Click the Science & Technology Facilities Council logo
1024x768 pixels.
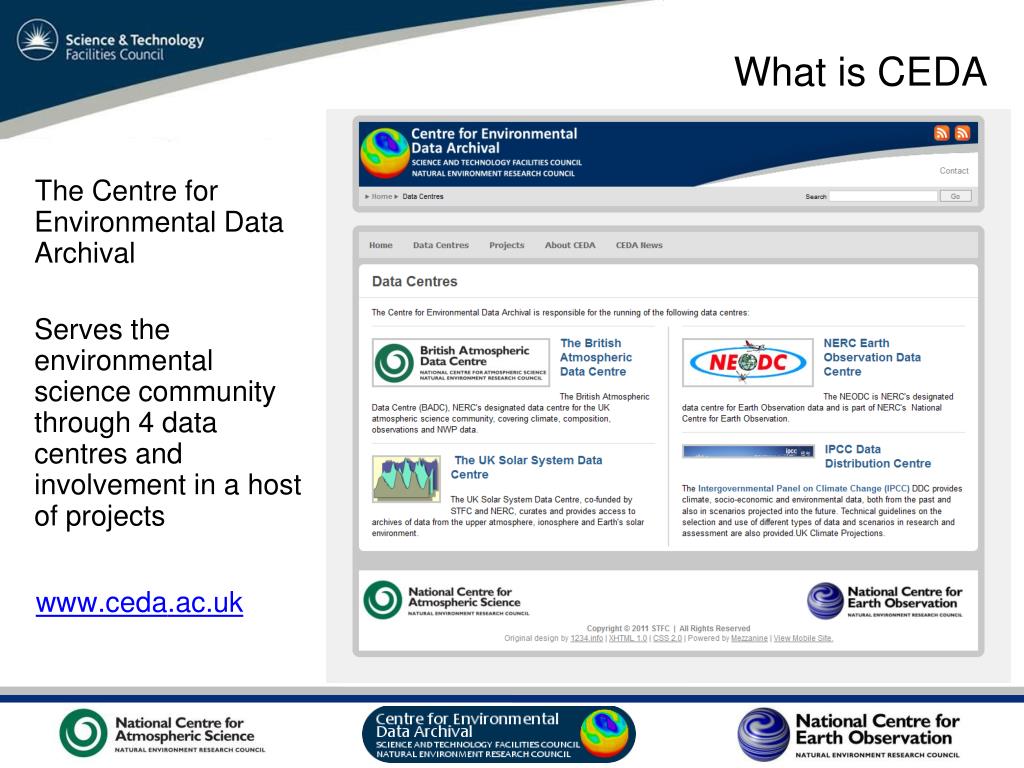(x=110, y=40)
